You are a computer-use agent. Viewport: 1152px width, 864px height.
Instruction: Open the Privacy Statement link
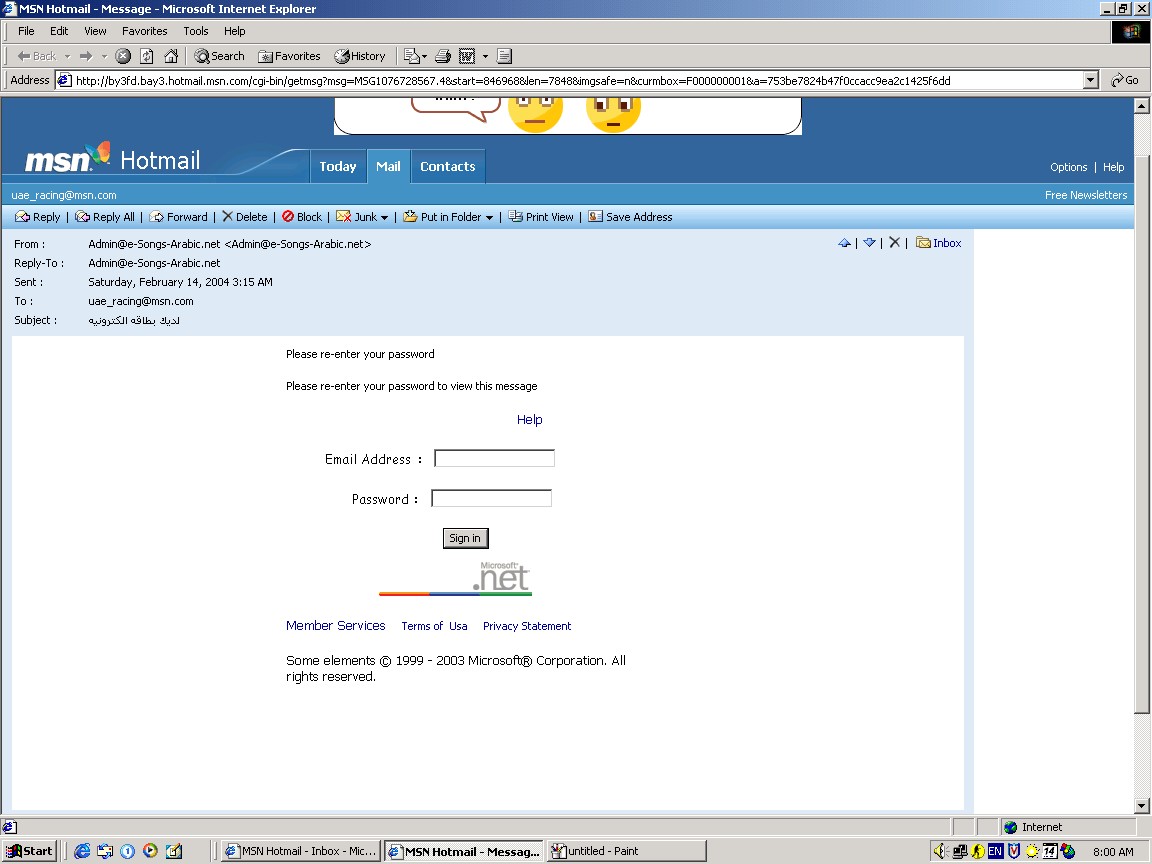(527, 626)
